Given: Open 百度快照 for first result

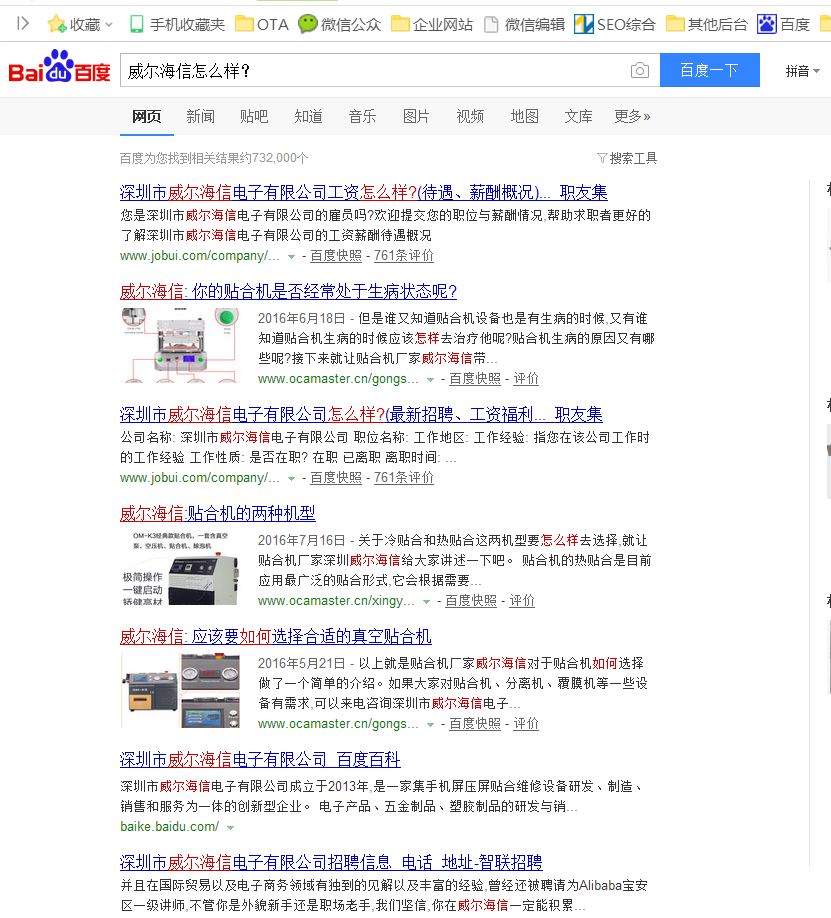Looking at the screenshot, I should [x=336, y=256].
